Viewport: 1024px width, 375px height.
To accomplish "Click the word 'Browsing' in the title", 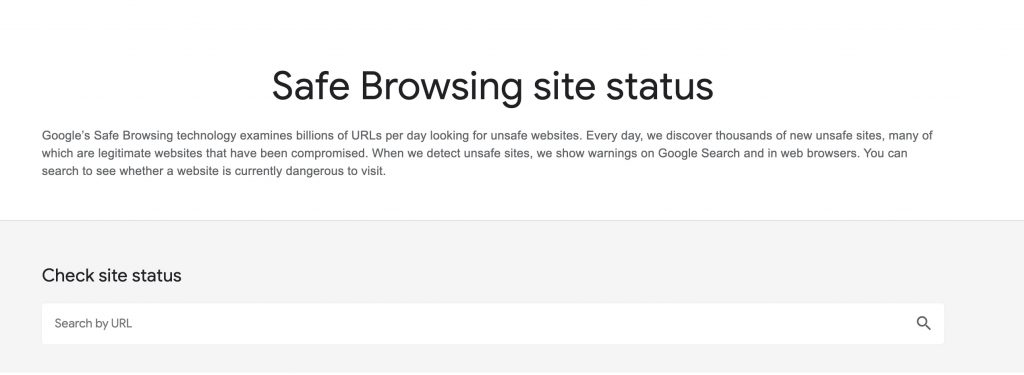I will point(441,87).
